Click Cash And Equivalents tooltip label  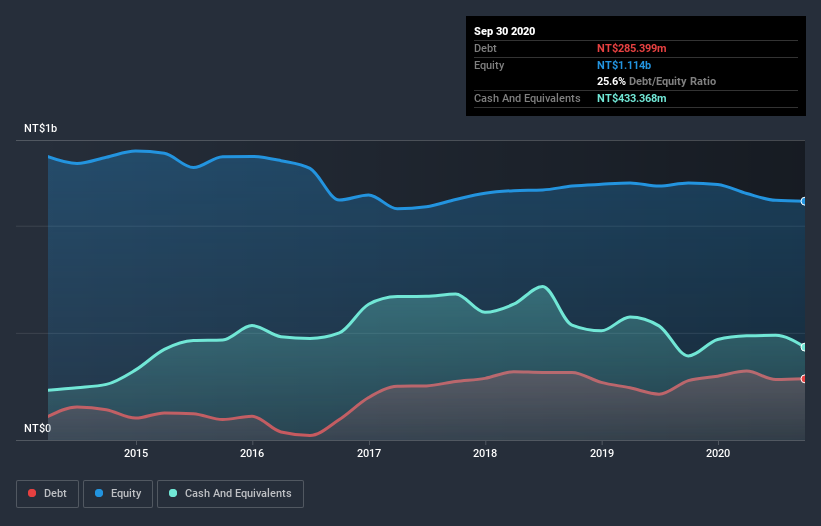coord(527,98)
